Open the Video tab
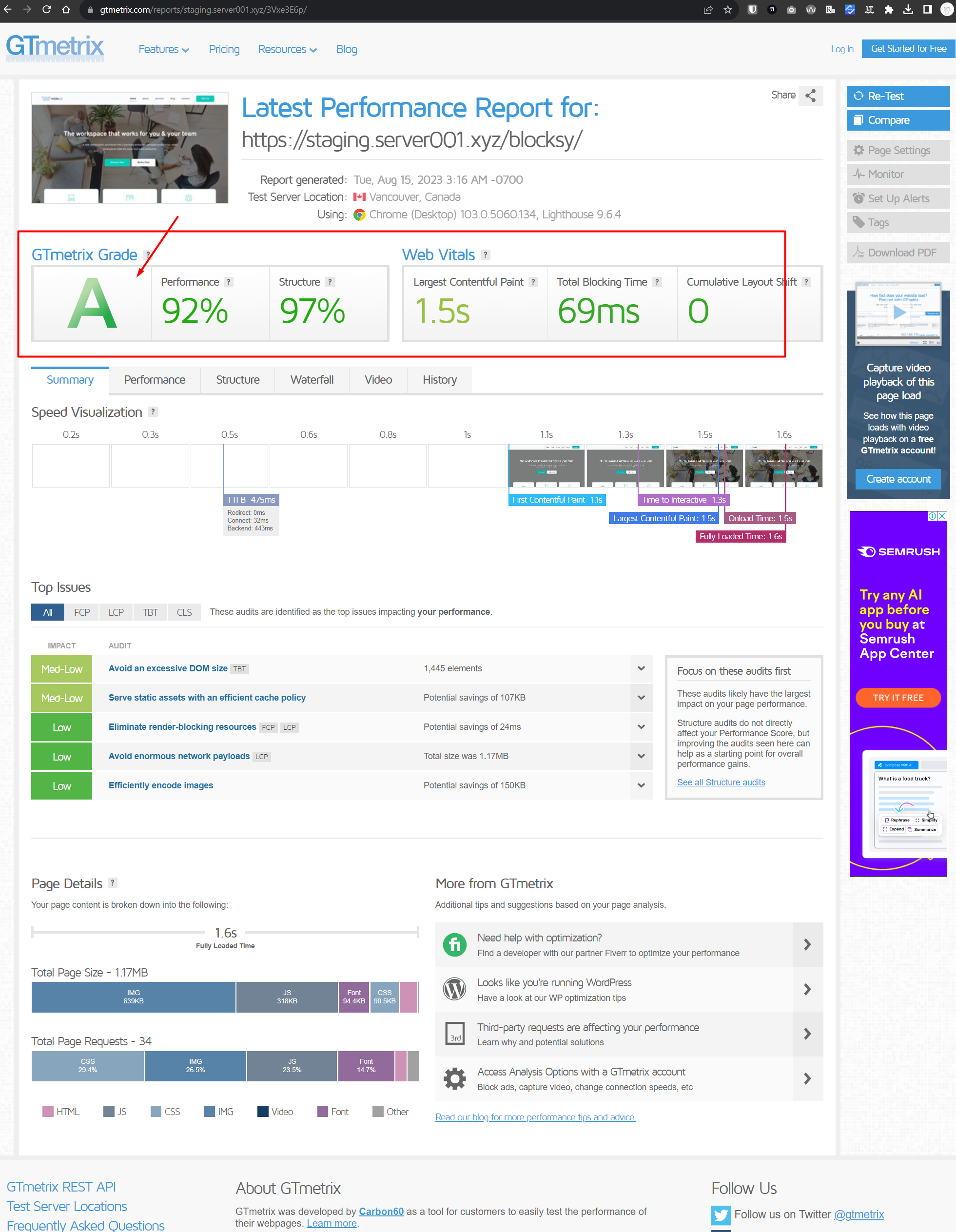The width and height of the screenshot is (956, 1232). (378, 380)
